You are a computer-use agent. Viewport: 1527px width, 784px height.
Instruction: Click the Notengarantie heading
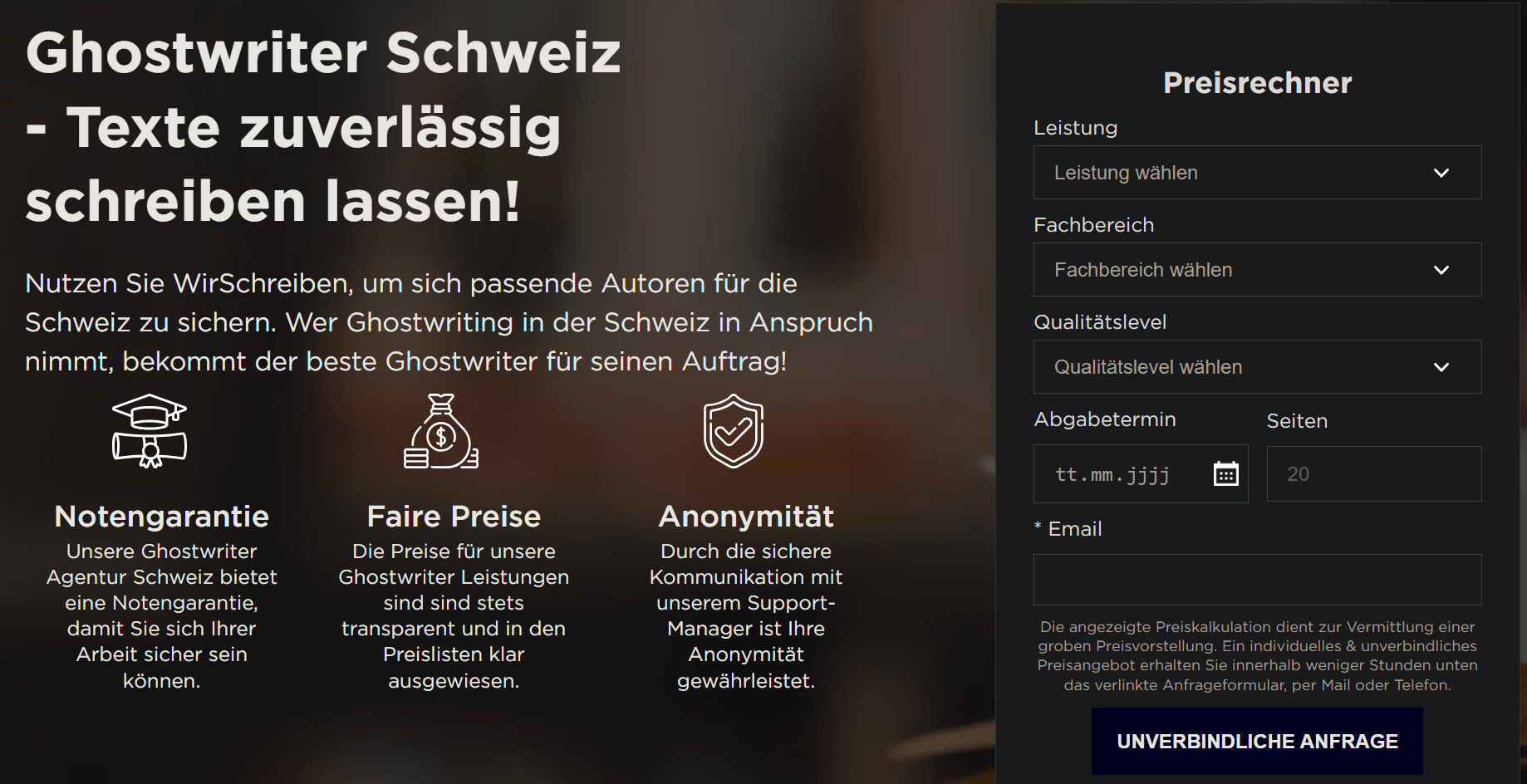[x=162, y=517]
